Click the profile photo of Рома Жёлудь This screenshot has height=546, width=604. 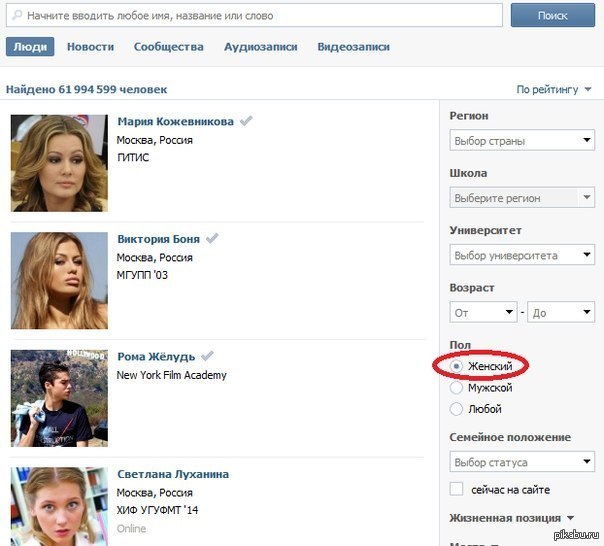coord(59,397)
